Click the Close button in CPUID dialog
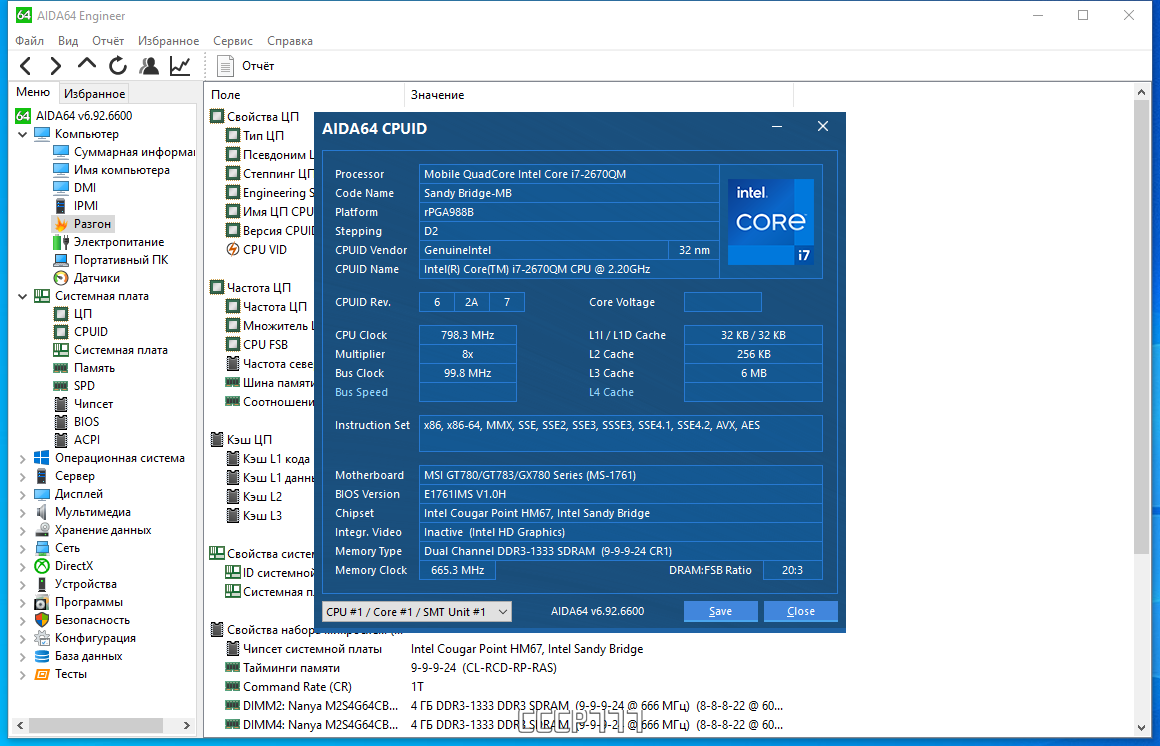Image resolution: width=1160 pixels, height=746 pixels. (800, 611)
